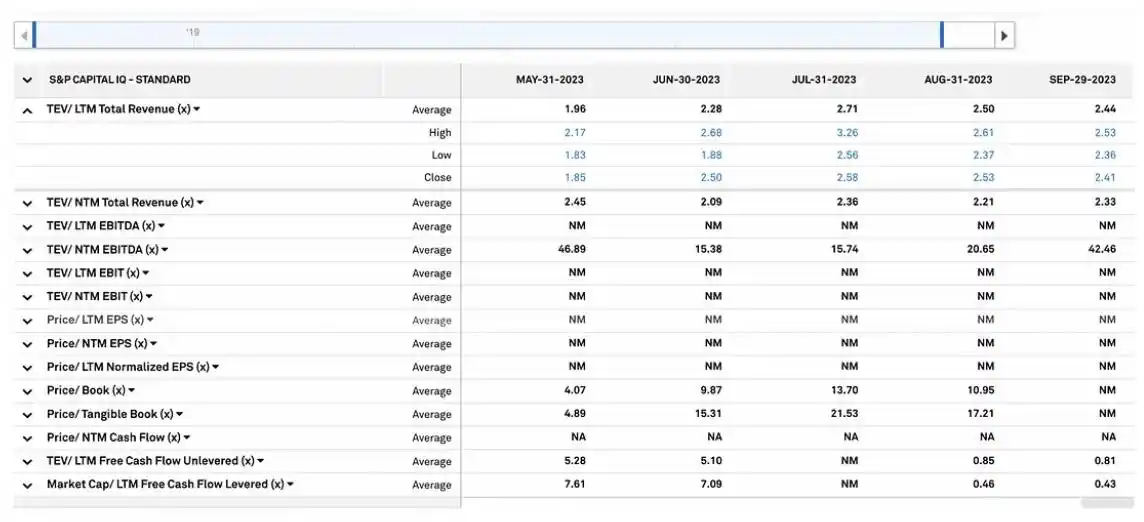The width and height of the screenshot is (1144, 522).
Task: Click the right handle of timeline range
Action: (x=942, y=35)
